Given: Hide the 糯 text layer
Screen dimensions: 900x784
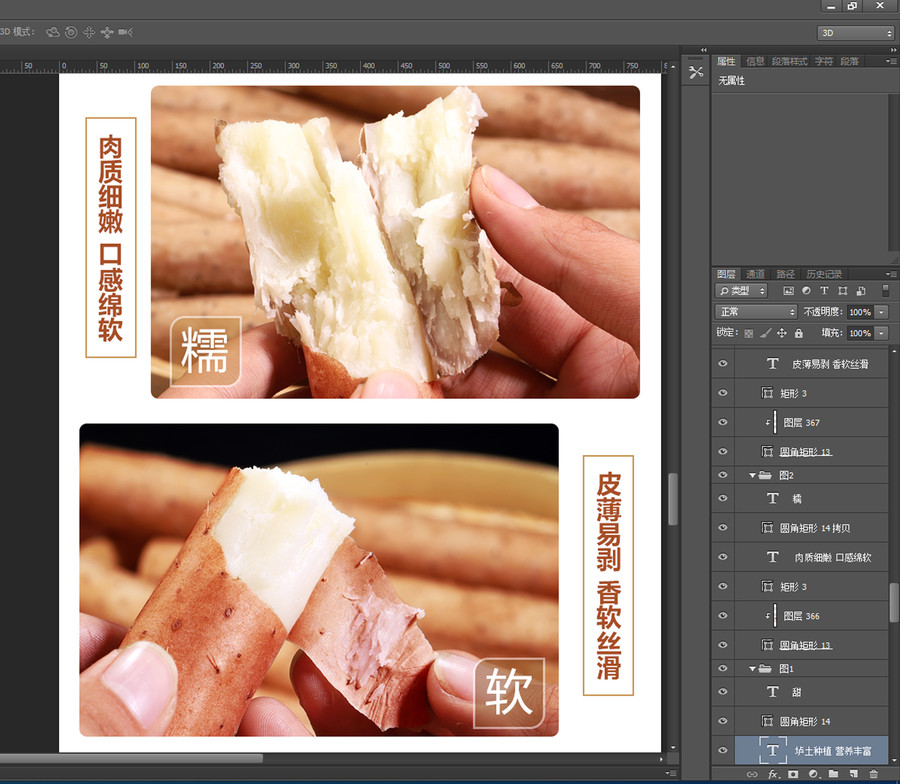Looking at the screenshot, I should pos(723,498).
